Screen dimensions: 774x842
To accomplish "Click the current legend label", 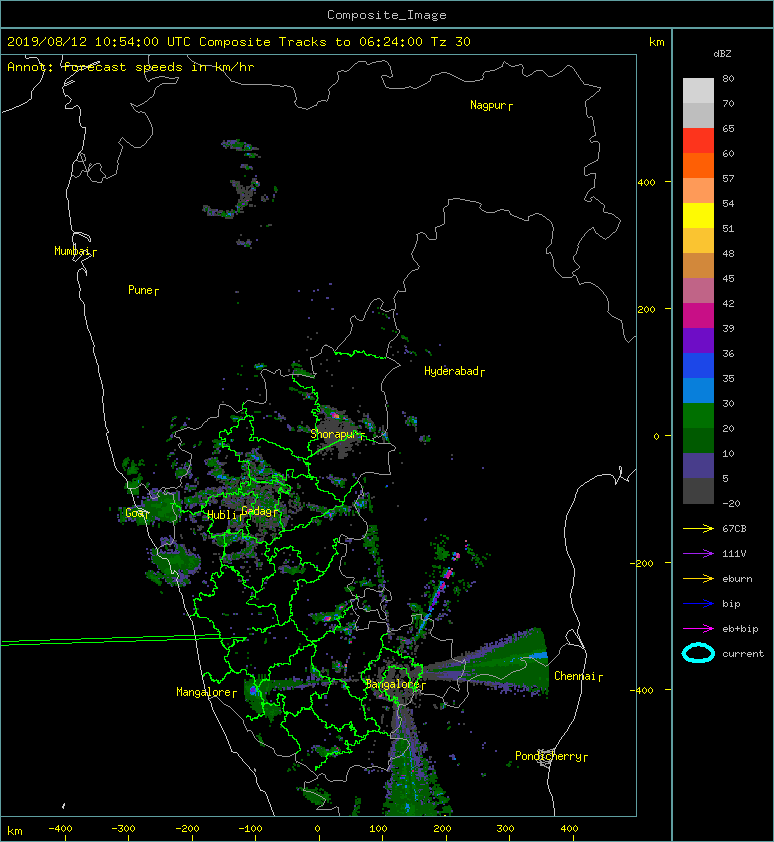I will tap(743, 654).
